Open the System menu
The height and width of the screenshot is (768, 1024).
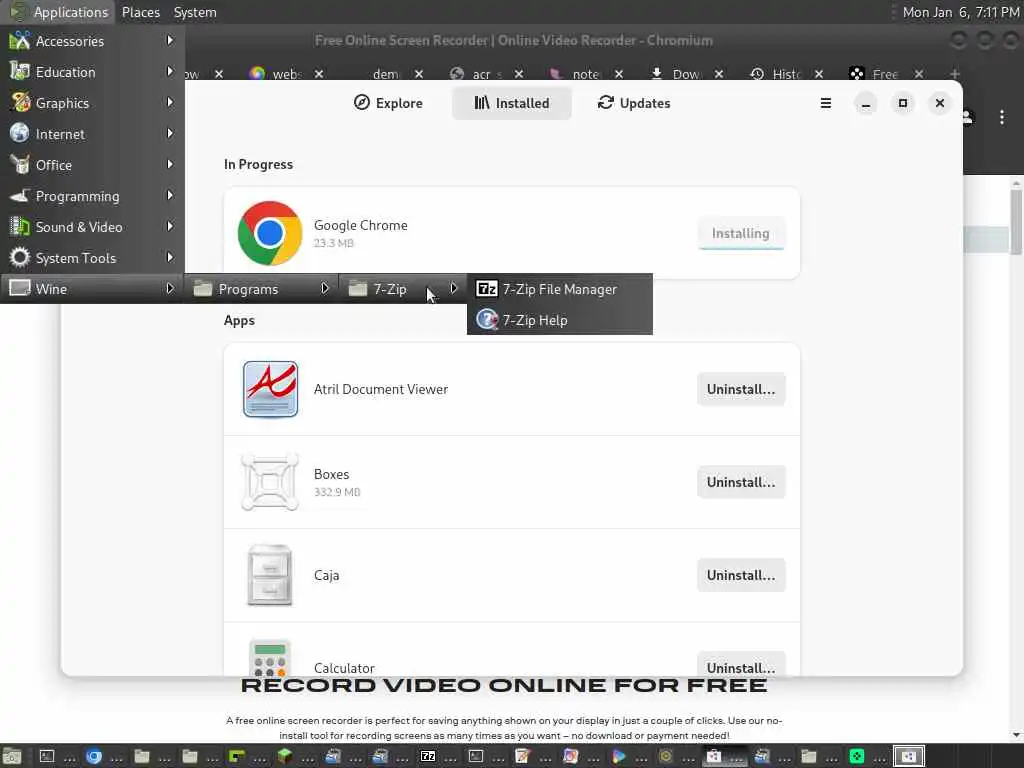(x=195, y=12)
